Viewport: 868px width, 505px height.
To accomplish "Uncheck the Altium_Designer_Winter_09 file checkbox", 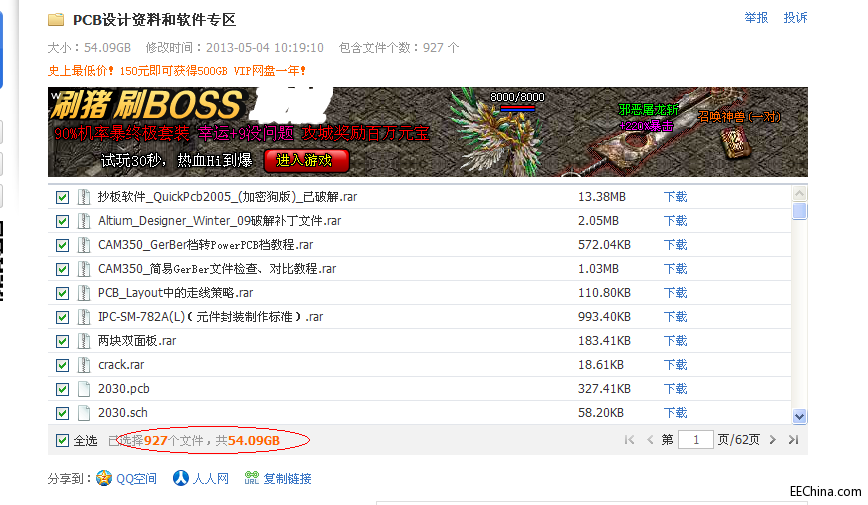I will (63, 221).
